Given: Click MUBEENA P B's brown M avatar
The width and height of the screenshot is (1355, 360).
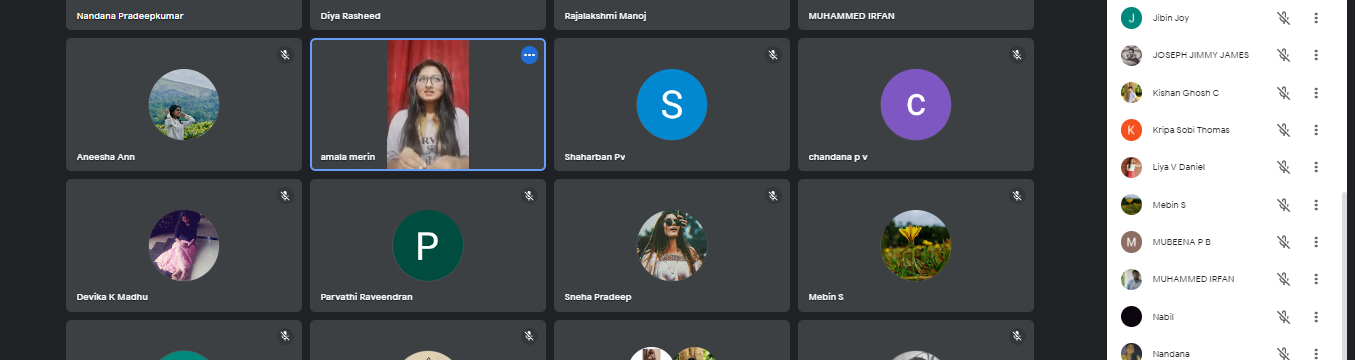Looking at the screenshot, I should [1131, 242].
